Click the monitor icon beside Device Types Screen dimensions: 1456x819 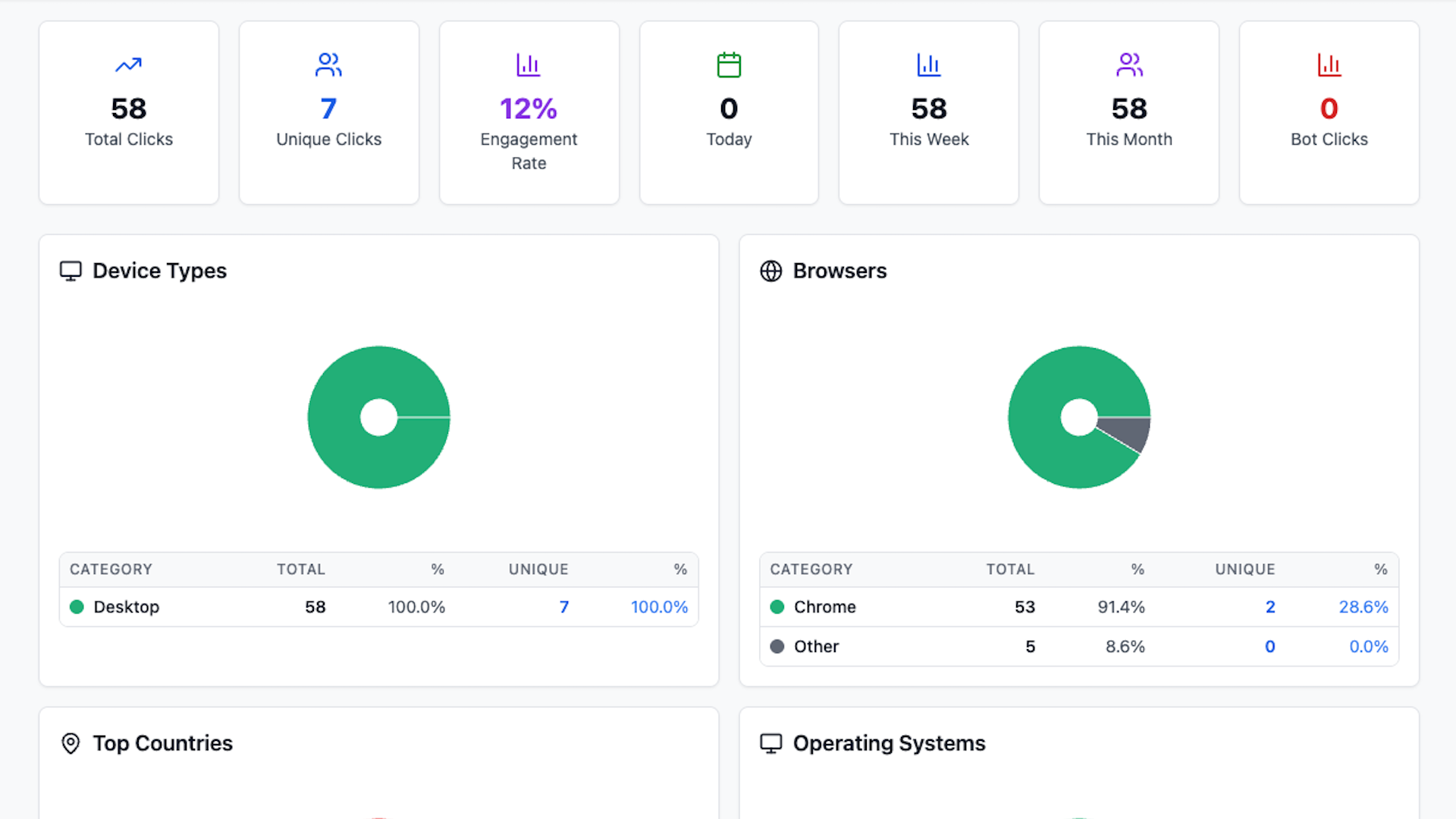(71, 271)
